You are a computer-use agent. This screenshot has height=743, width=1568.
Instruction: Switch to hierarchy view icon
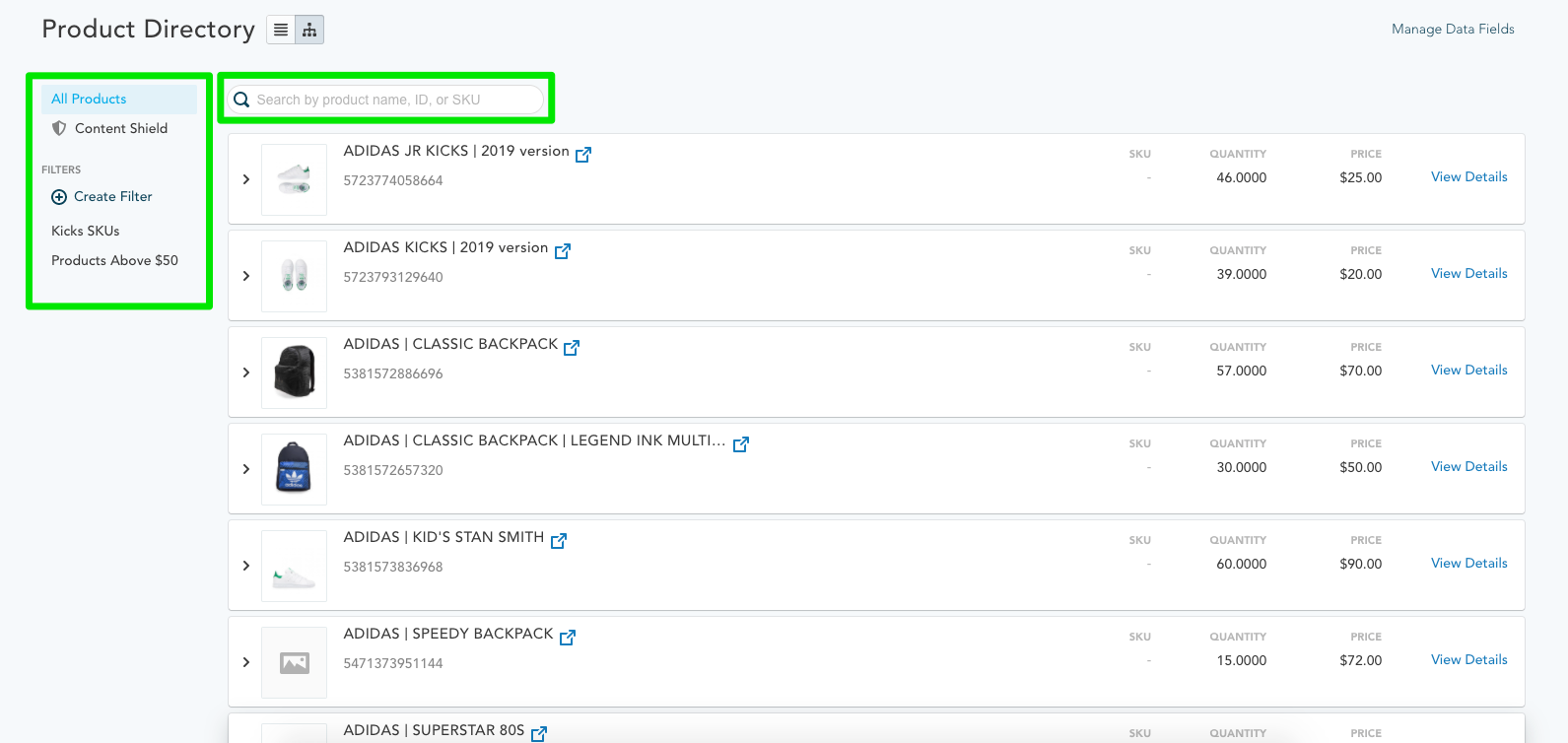[309, 30]
